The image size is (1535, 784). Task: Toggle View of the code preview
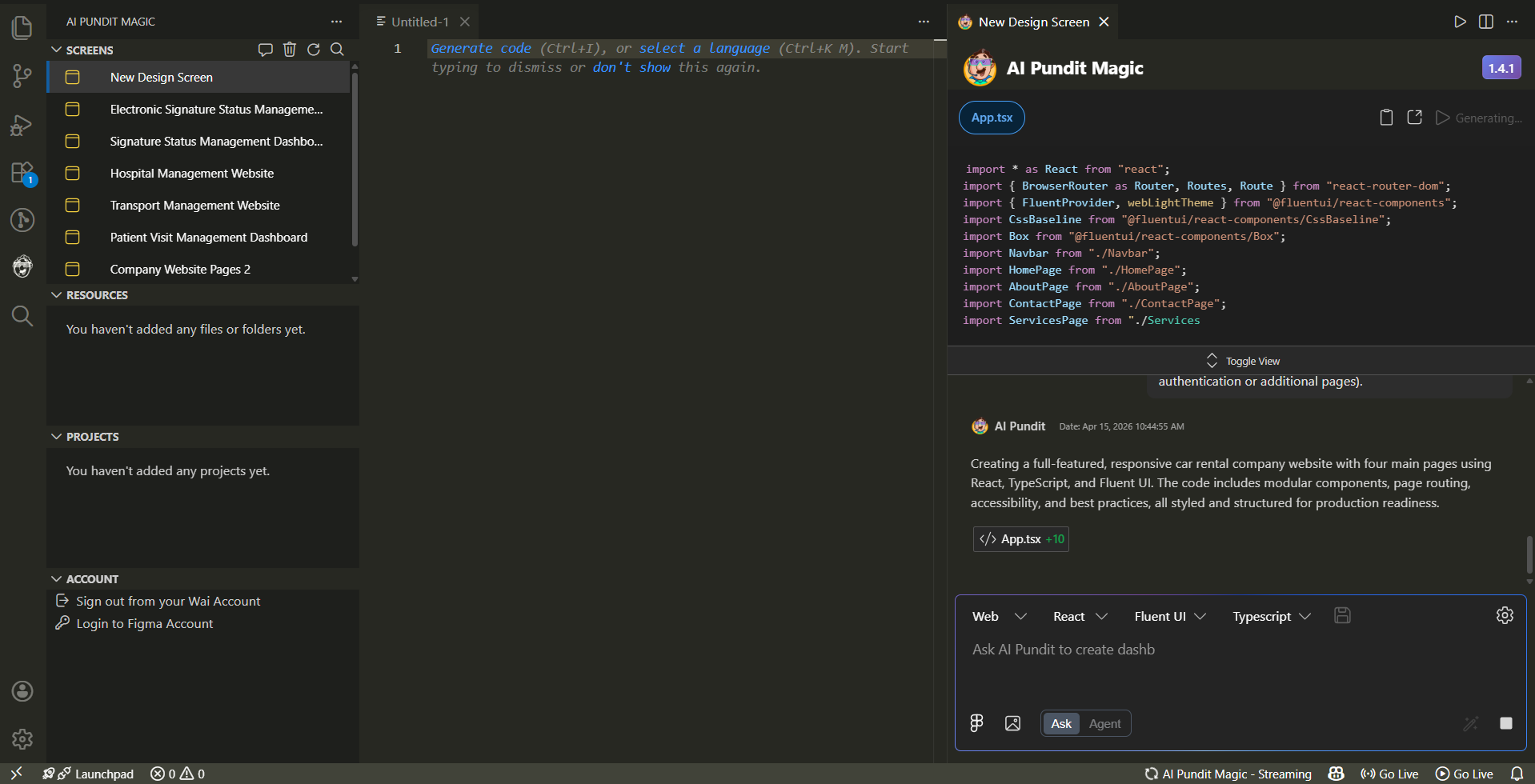click(x=1242, y=361)
